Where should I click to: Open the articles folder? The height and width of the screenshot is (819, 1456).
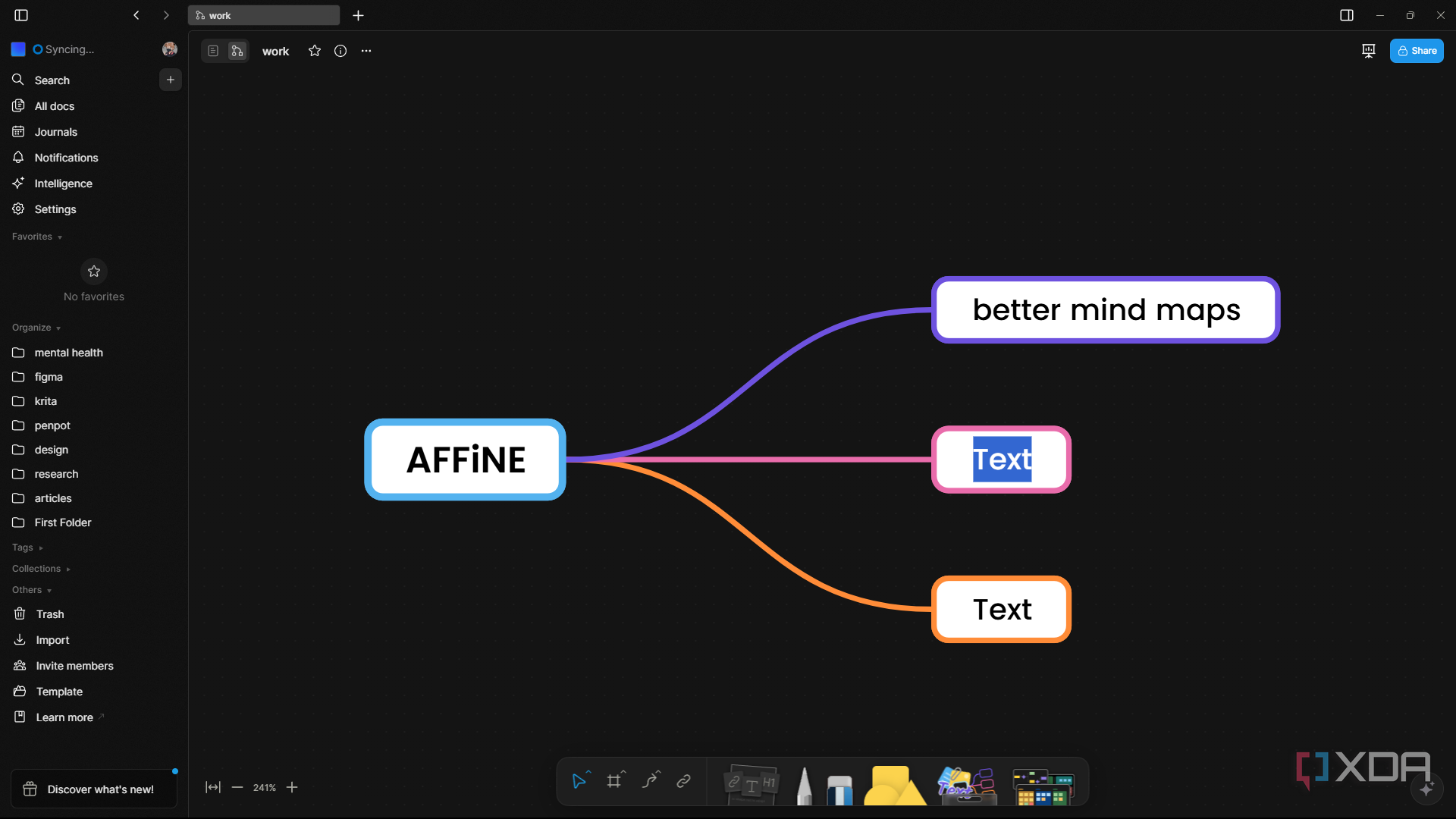point(94,498)
